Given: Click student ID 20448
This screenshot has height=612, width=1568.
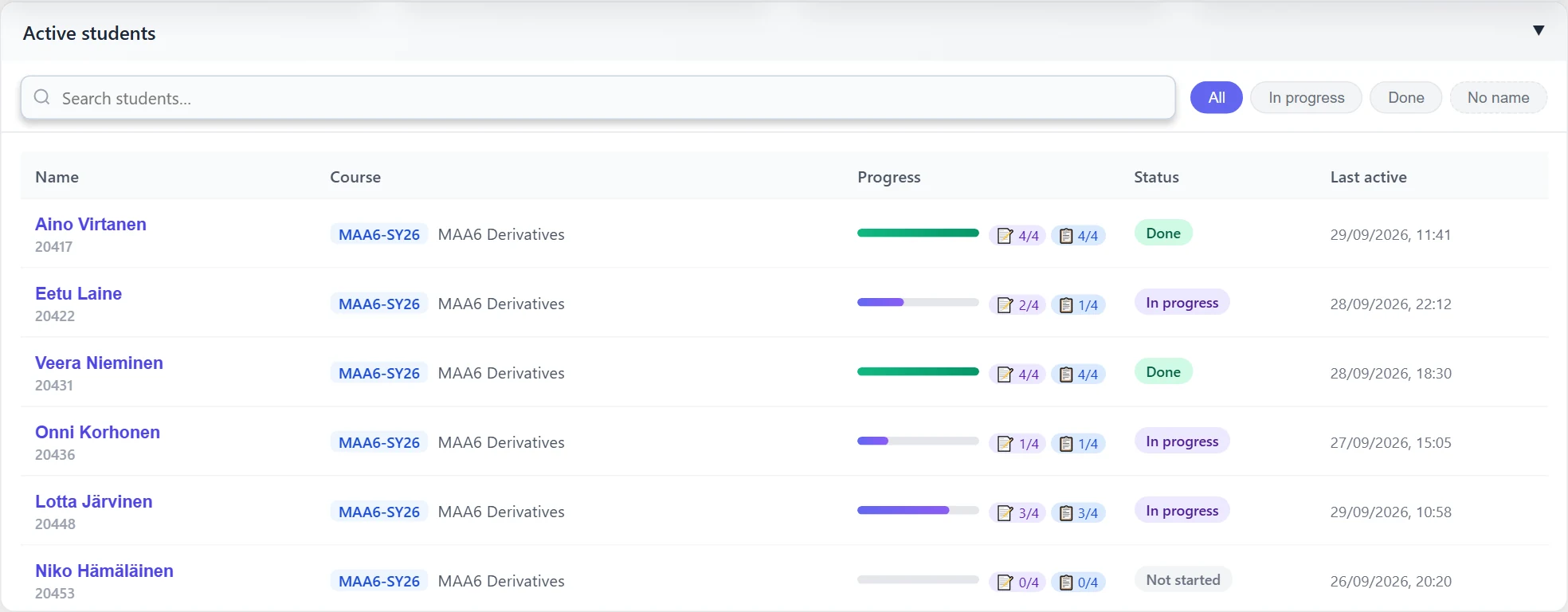Looking at the screenshot, I should pyautogui.click(x=55, y=524).
